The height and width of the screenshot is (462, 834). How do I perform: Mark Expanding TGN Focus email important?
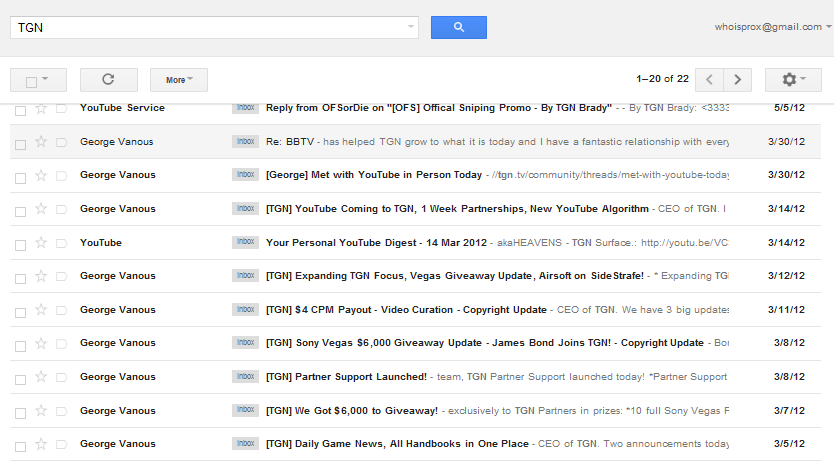(x=61, y=276)
